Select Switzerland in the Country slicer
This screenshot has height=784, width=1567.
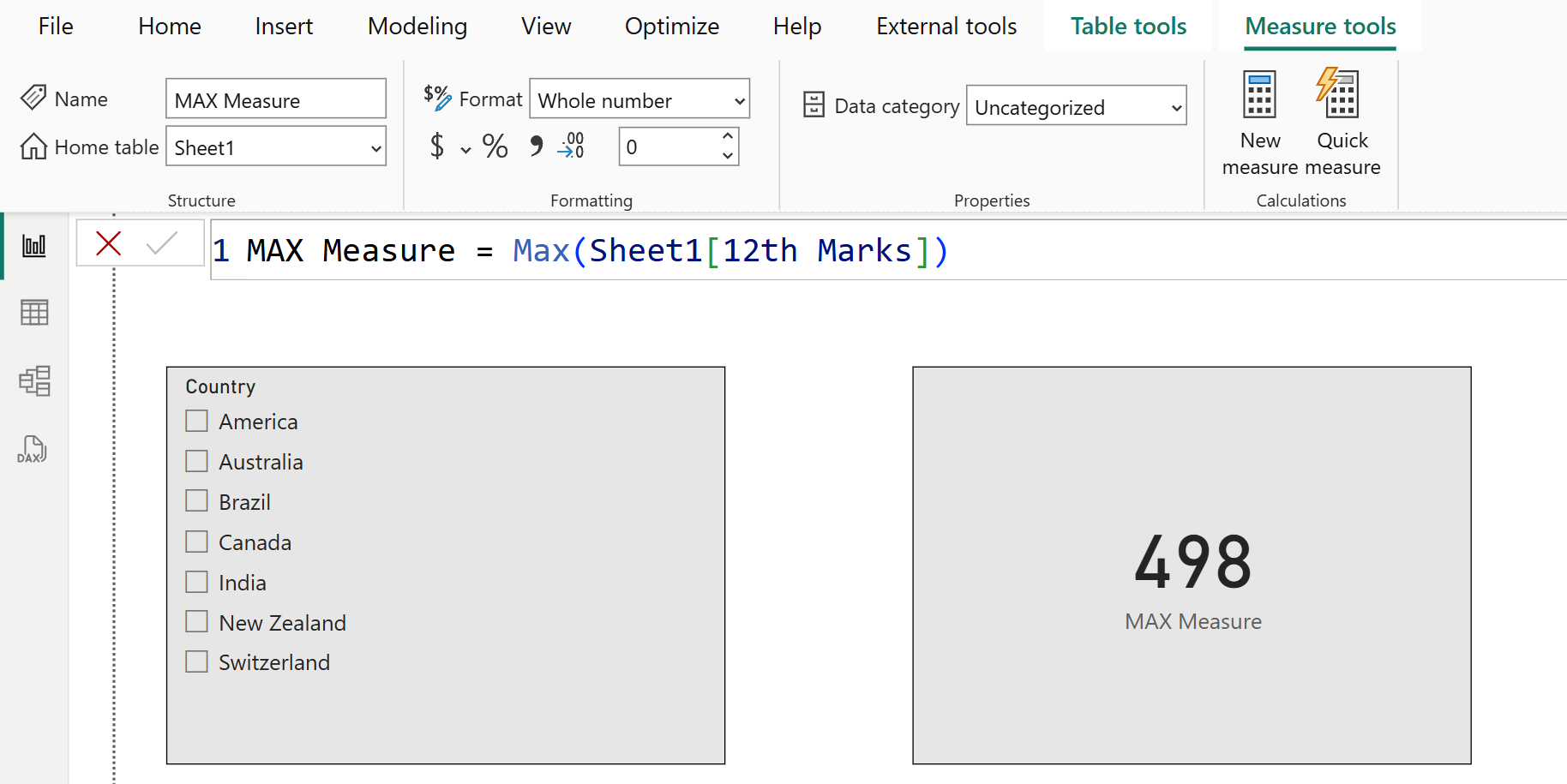click(197, 662)
